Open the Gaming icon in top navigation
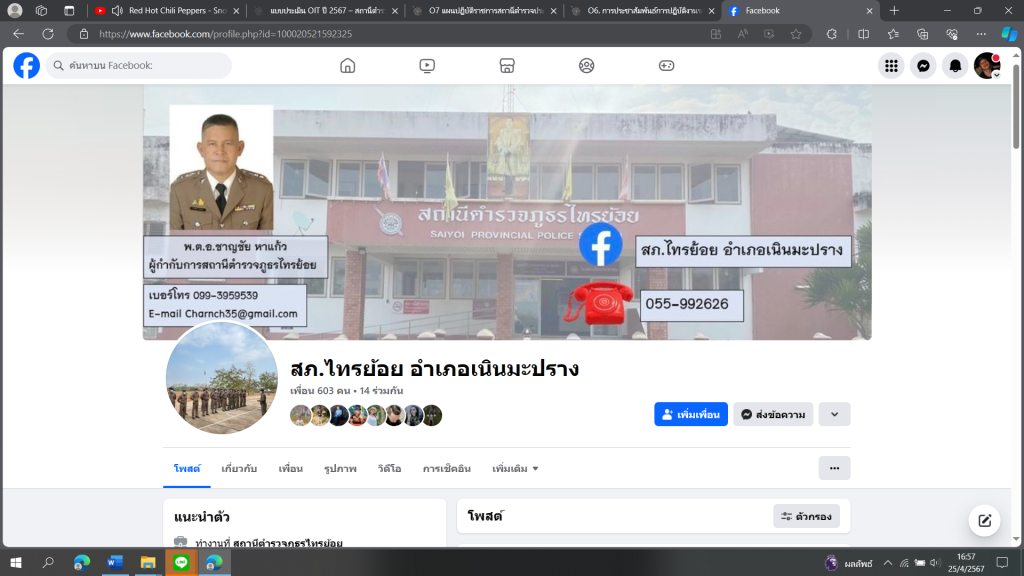This screenshot has height=576, width=1024. pyautogui.click(x=666, y=66)
